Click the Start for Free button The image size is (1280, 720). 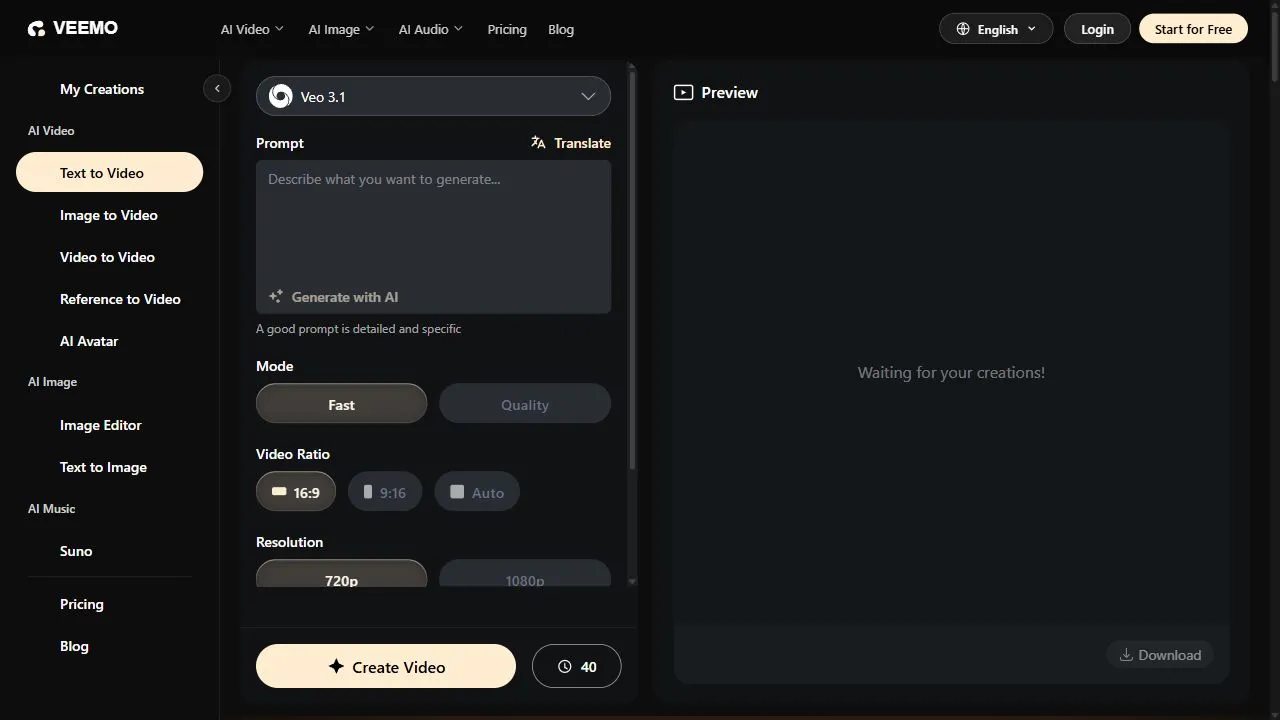(x=1193, y=29)
